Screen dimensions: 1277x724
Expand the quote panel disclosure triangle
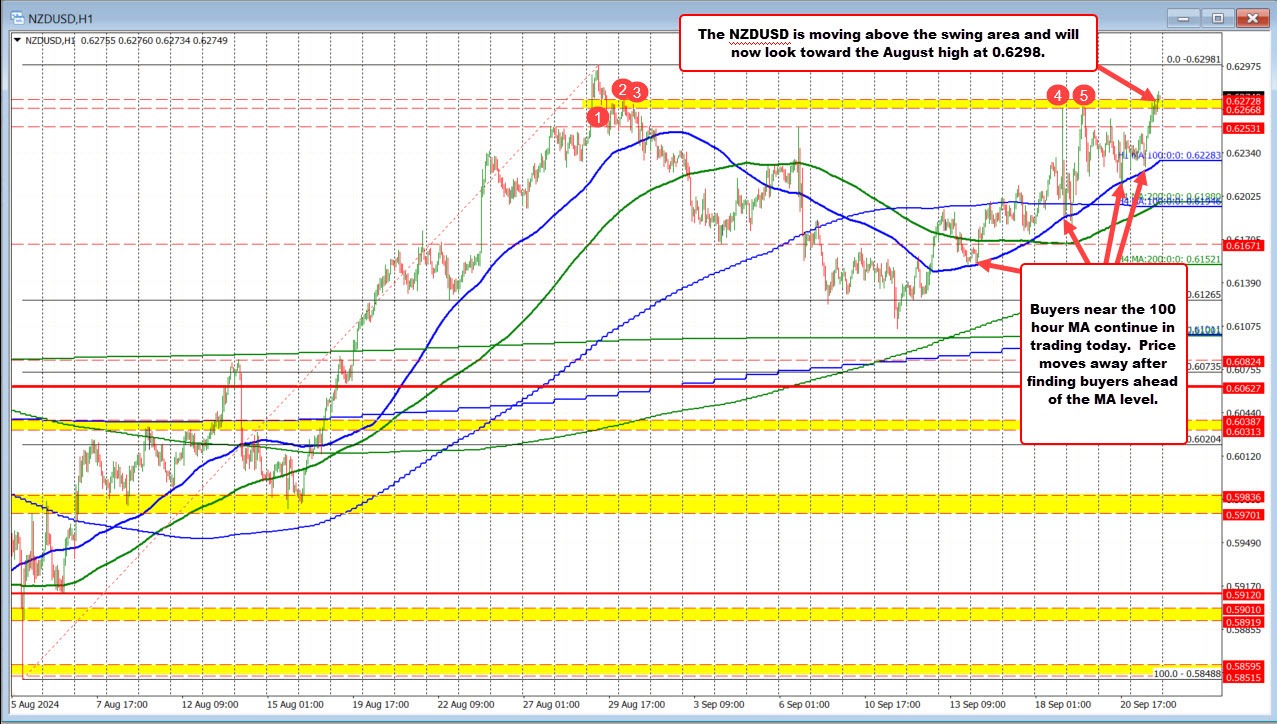point(17,39)
